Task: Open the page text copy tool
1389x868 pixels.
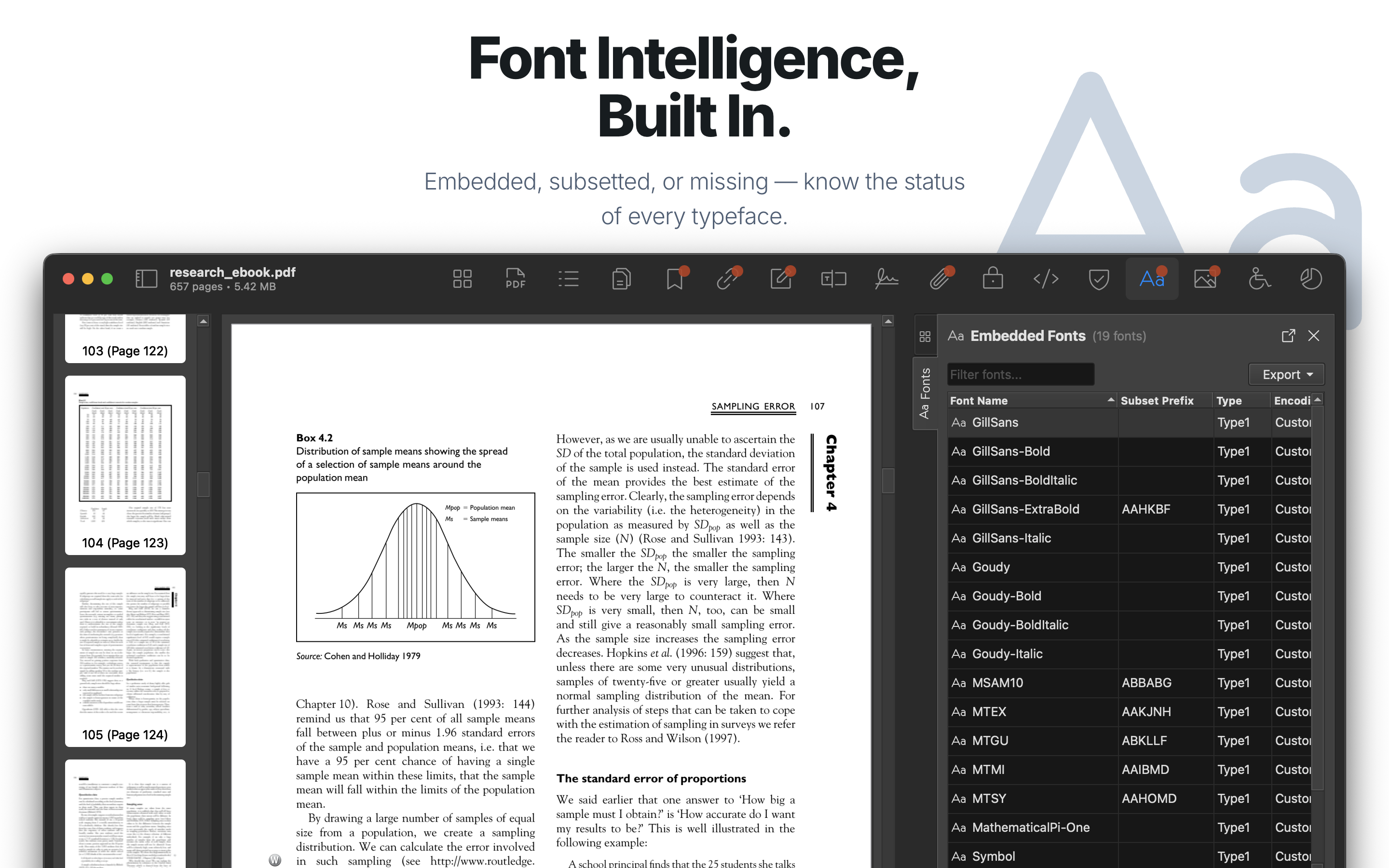Action: pyautogui.click(x=622, y=279)
